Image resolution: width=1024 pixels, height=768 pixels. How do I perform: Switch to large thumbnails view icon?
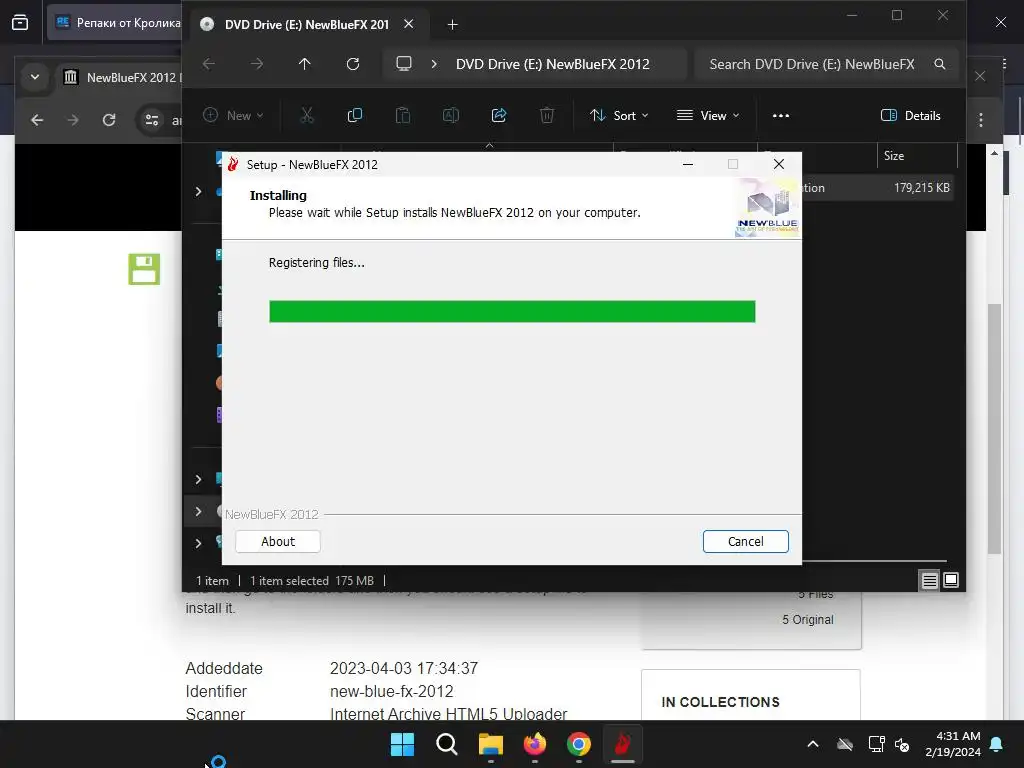click(951, 580)
